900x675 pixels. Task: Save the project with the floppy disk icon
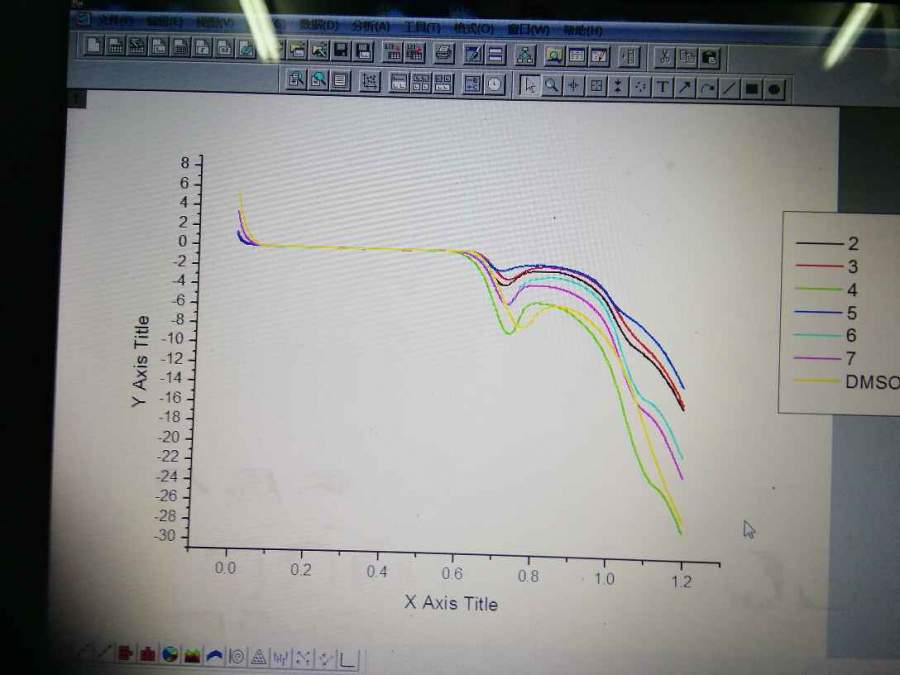341,51
